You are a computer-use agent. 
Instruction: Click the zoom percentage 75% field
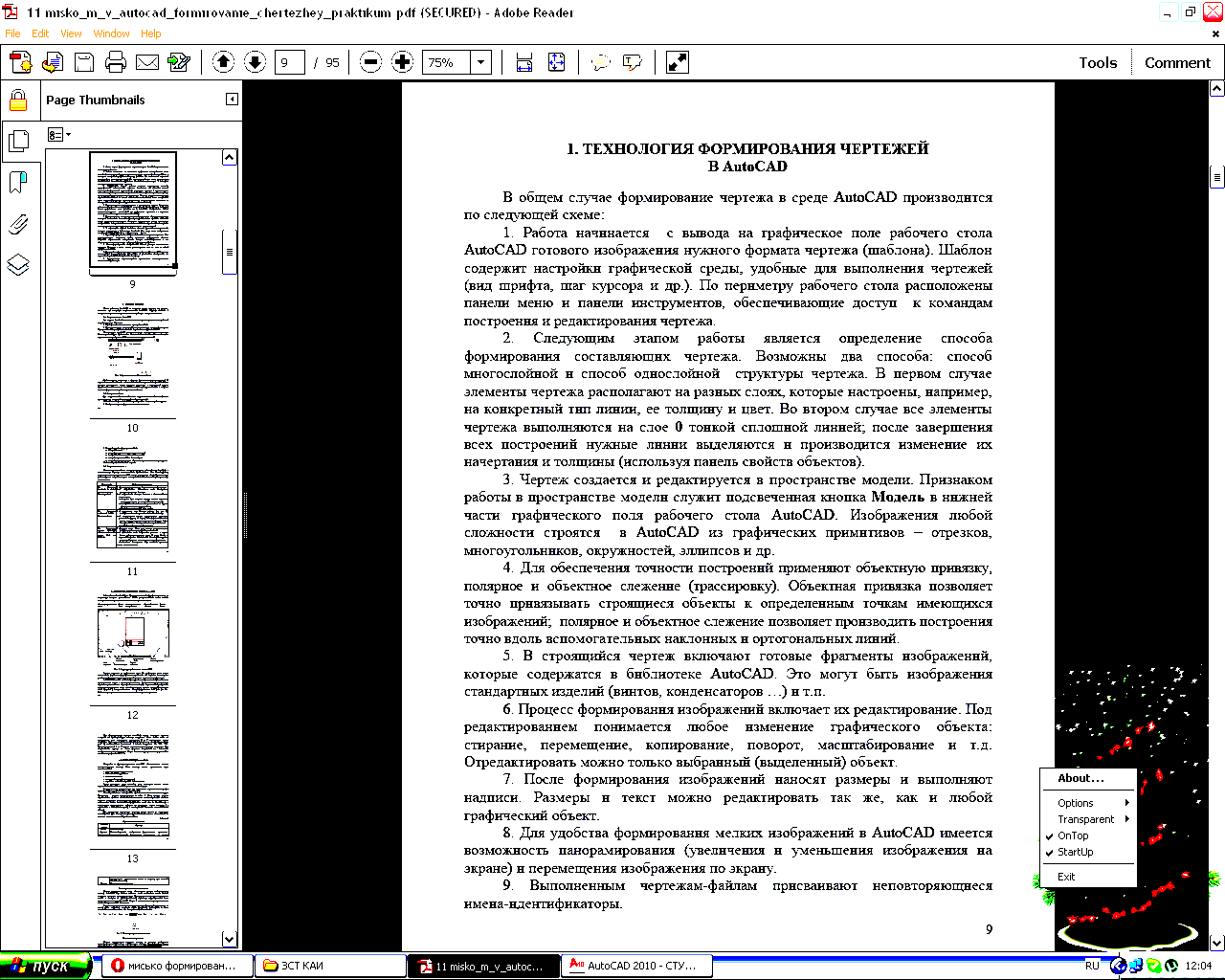coord(448,62)
